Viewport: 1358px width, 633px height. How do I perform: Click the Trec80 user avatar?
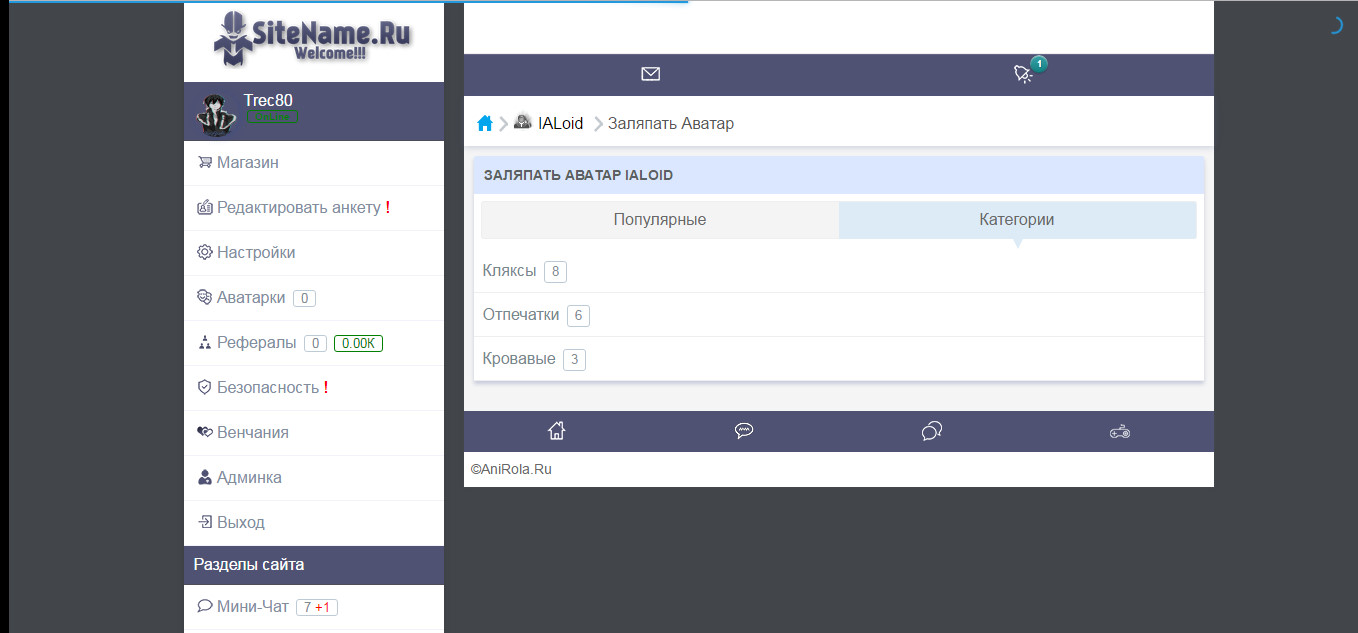(x=214, y=113)
